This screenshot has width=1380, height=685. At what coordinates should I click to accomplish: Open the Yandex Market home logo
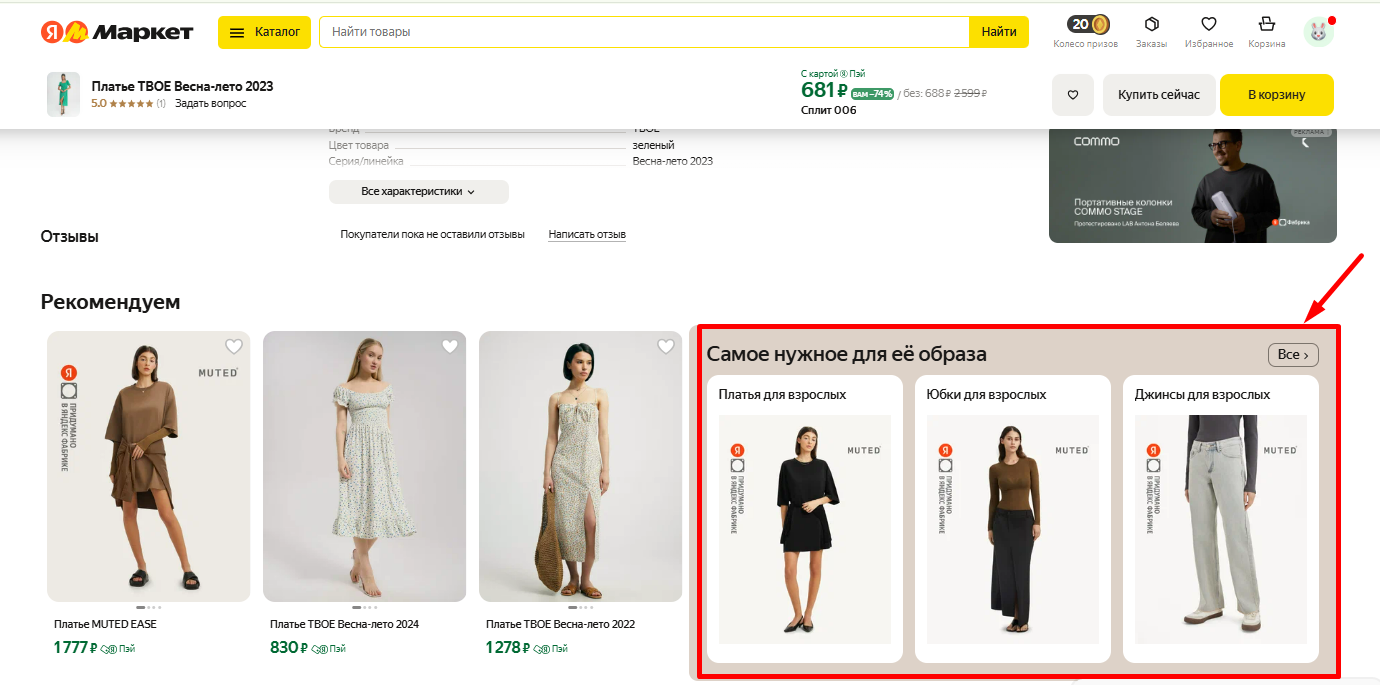[x=117, y=32]
